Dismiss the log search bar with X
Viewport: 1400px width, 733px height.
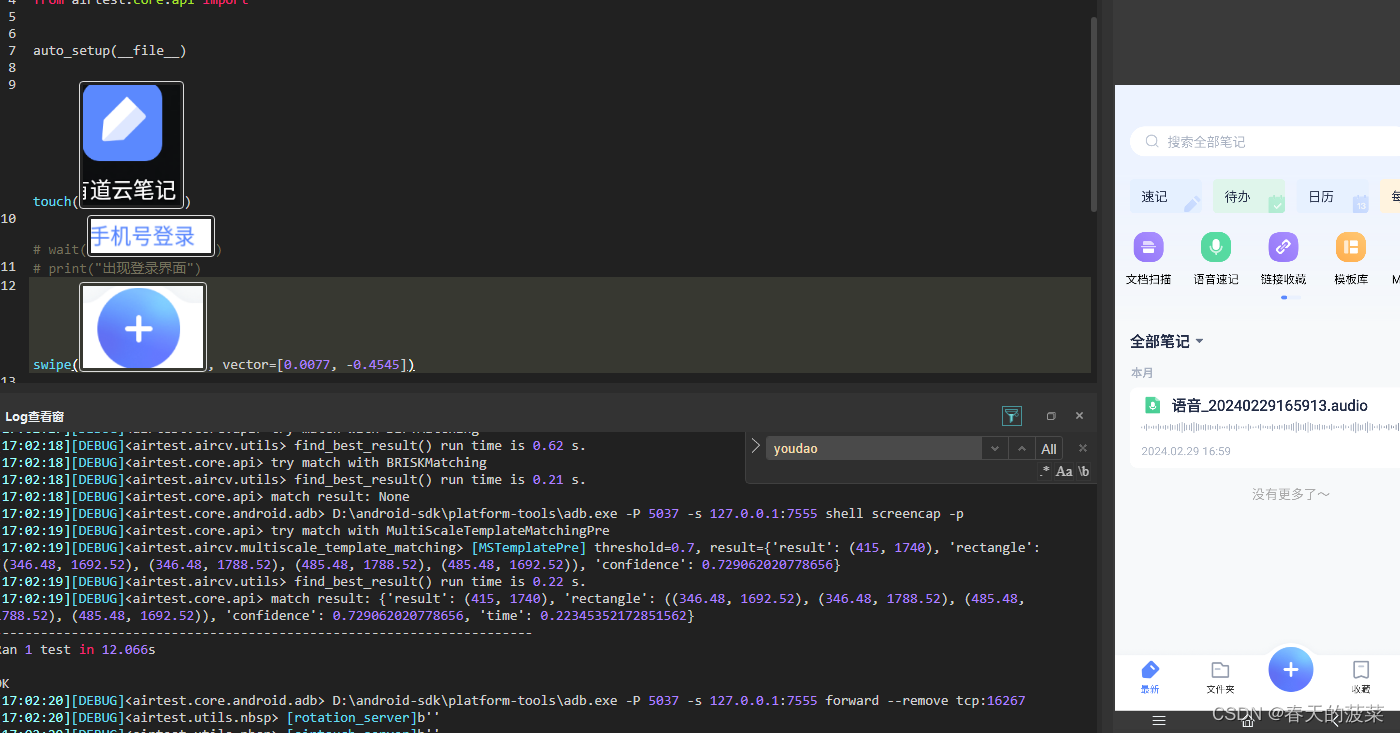tap(1082, 449)
